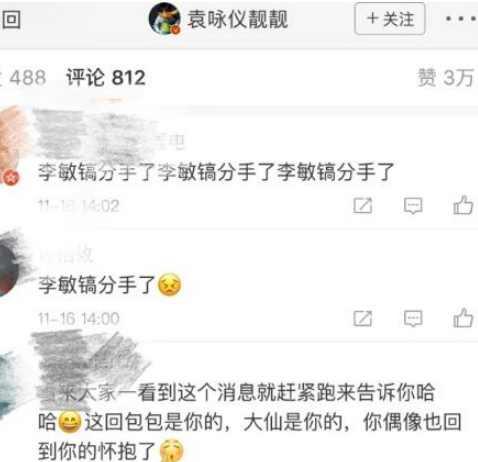
Task: Open first commenter's avatar with red badge
Action: point(12,145)
